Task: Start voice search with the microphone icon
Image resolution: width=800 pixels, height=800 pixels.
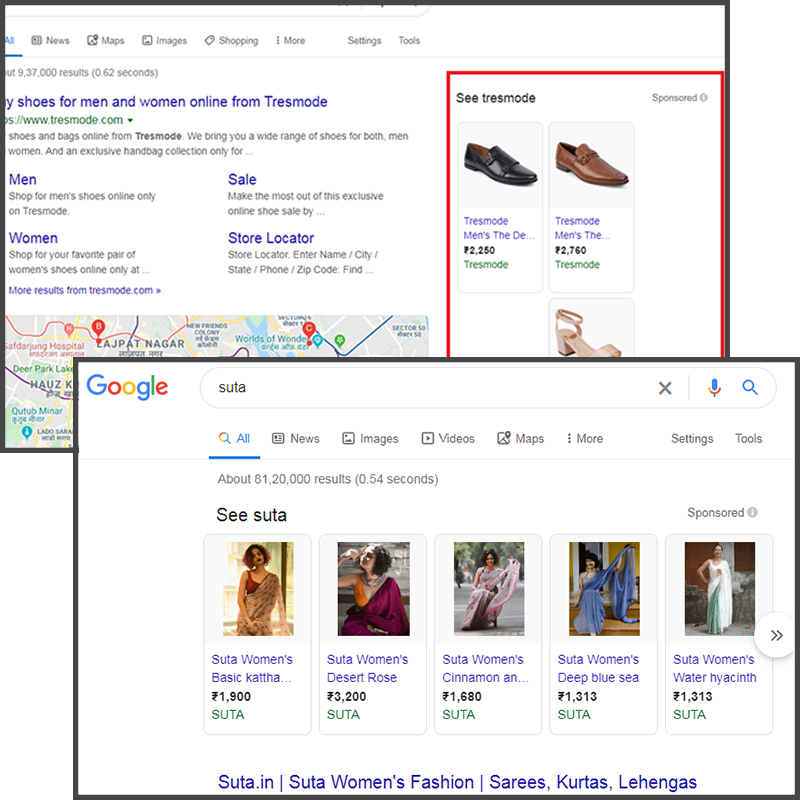Action: coord(714,388)
